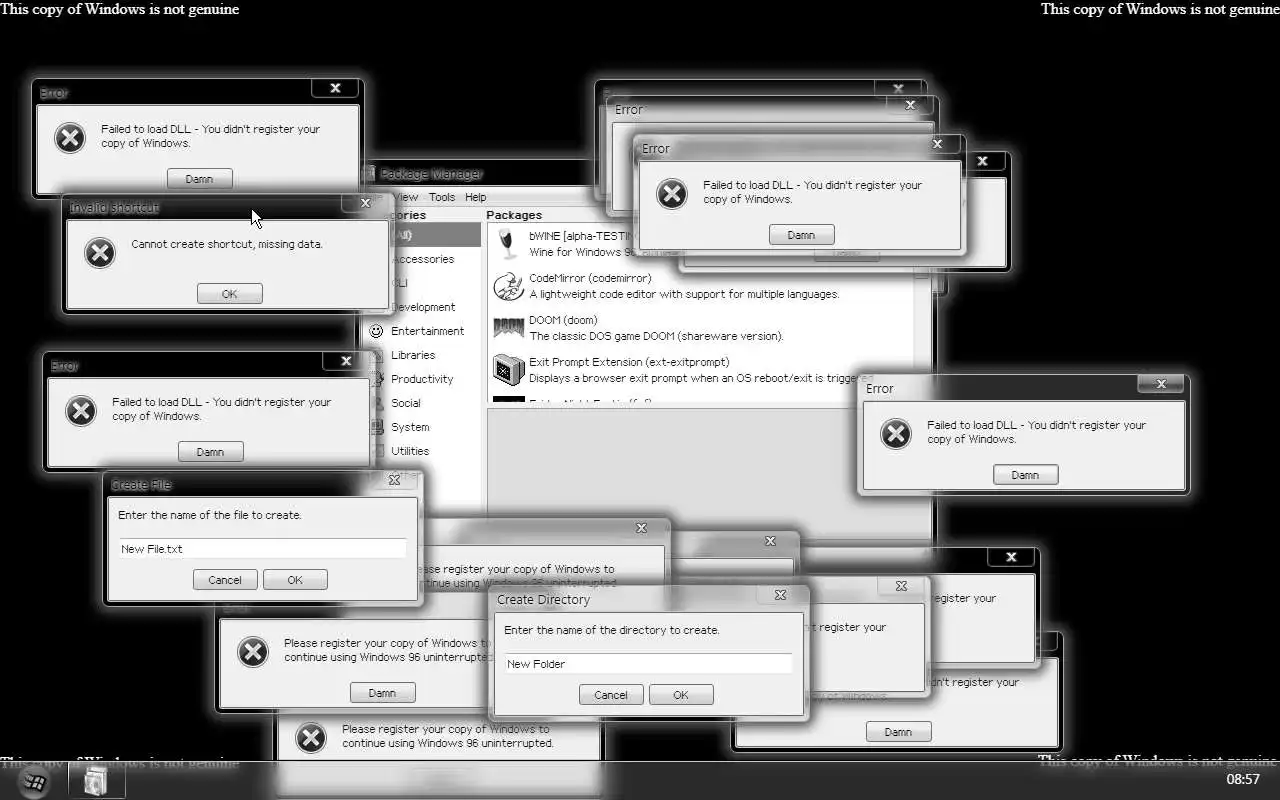
Task: Click Damn in Error dialog beside Exit Prompt row
Action: (1025, 475)
